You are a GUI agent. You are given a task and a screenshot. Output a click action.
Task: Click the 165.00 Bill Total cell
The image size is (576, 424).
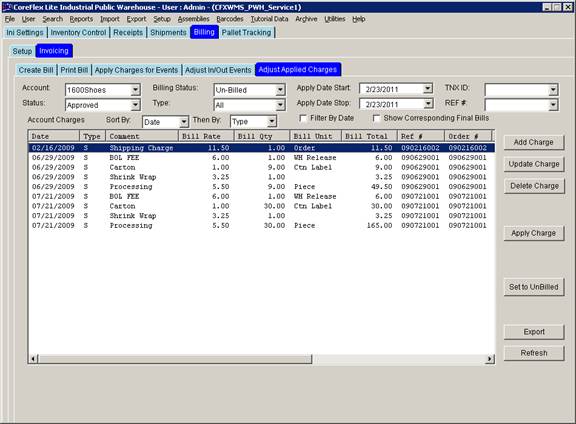click(379, 226)
